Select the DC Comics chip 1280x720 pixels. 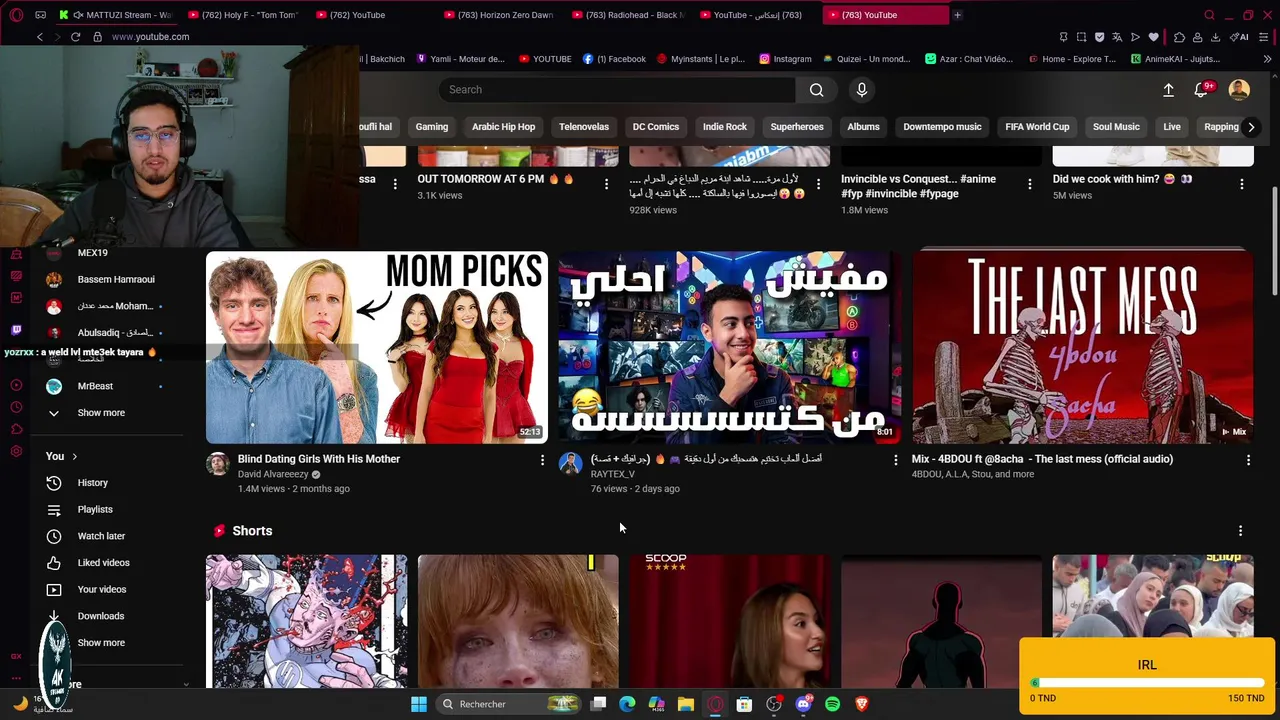coord(656,127)
